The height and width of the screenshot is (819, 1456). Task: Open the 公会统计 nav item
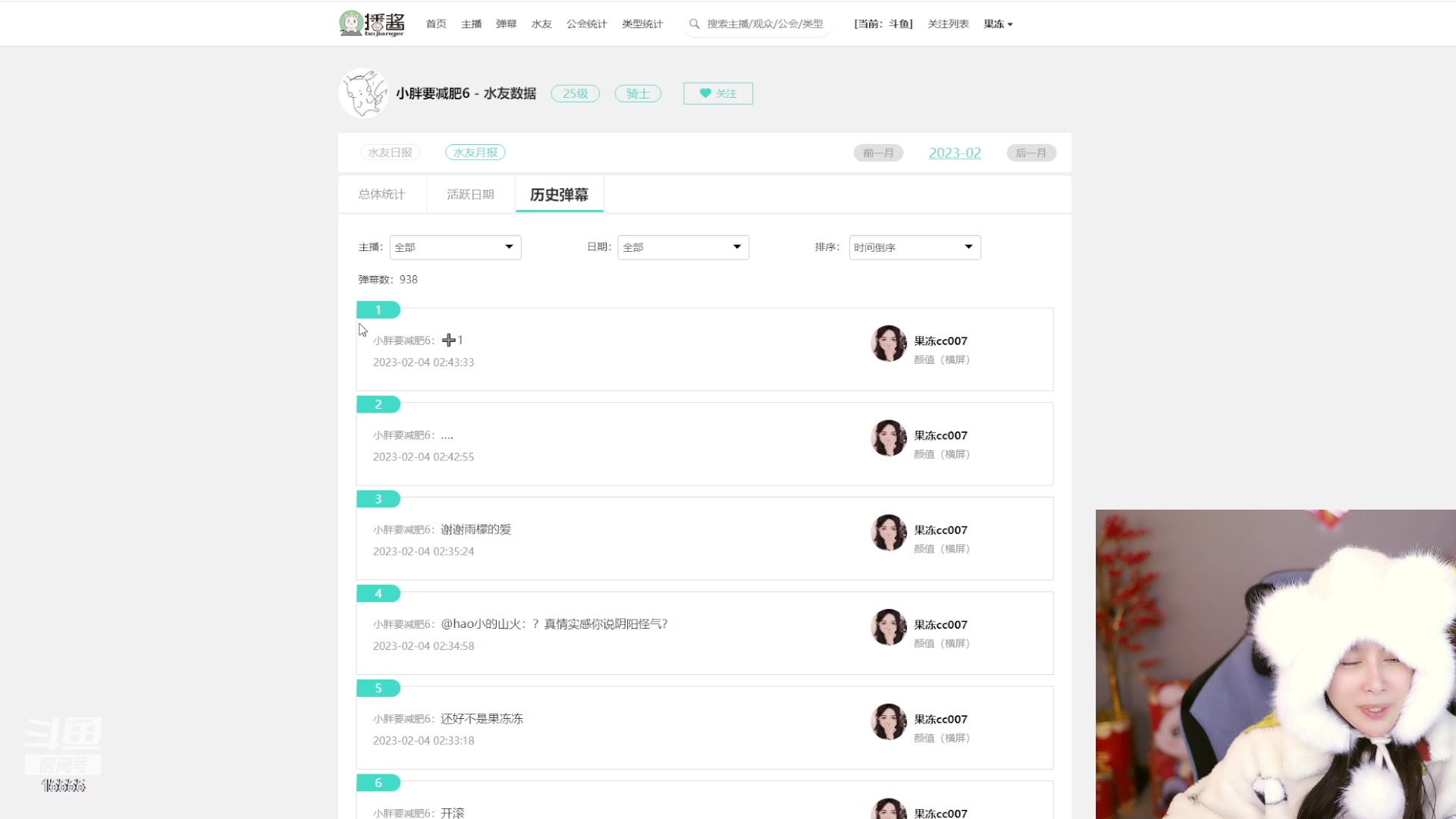coord(586,24)
